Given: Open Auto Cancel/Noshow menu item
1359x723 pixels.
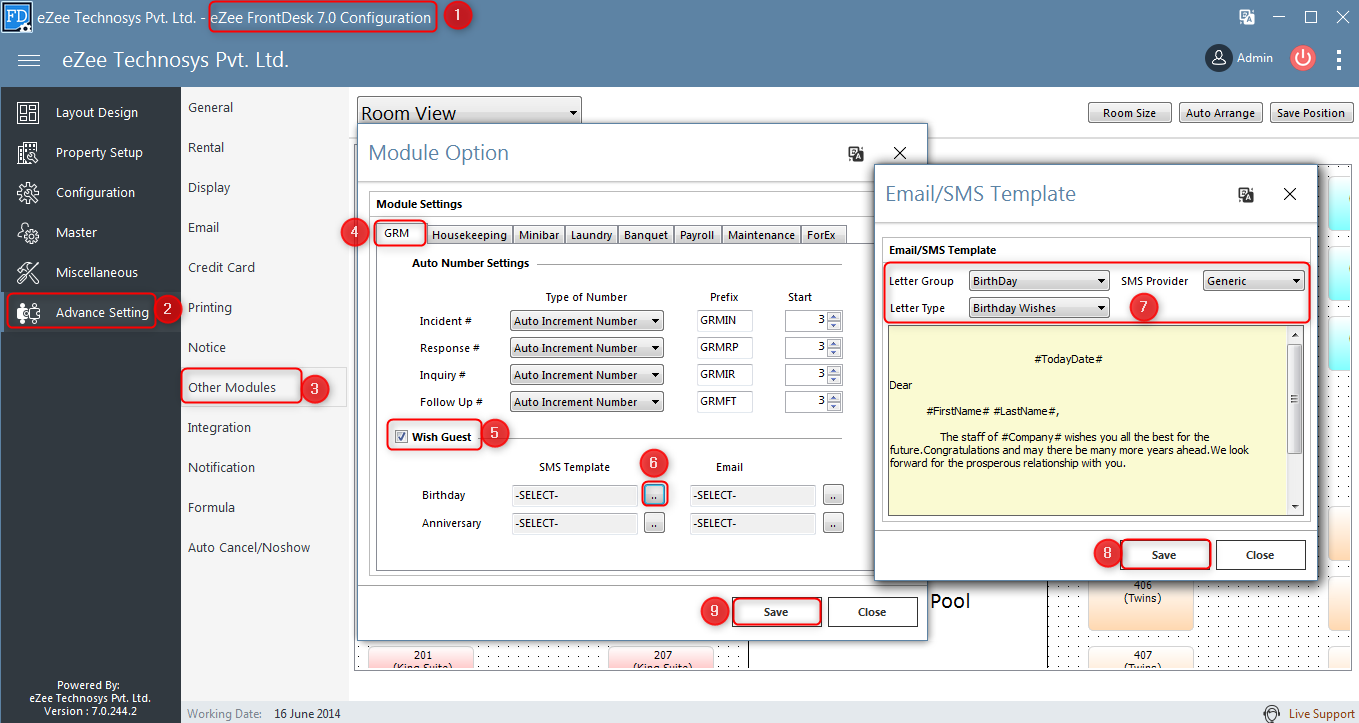Looking at the screenshot, I should click(x=249, y=547).
